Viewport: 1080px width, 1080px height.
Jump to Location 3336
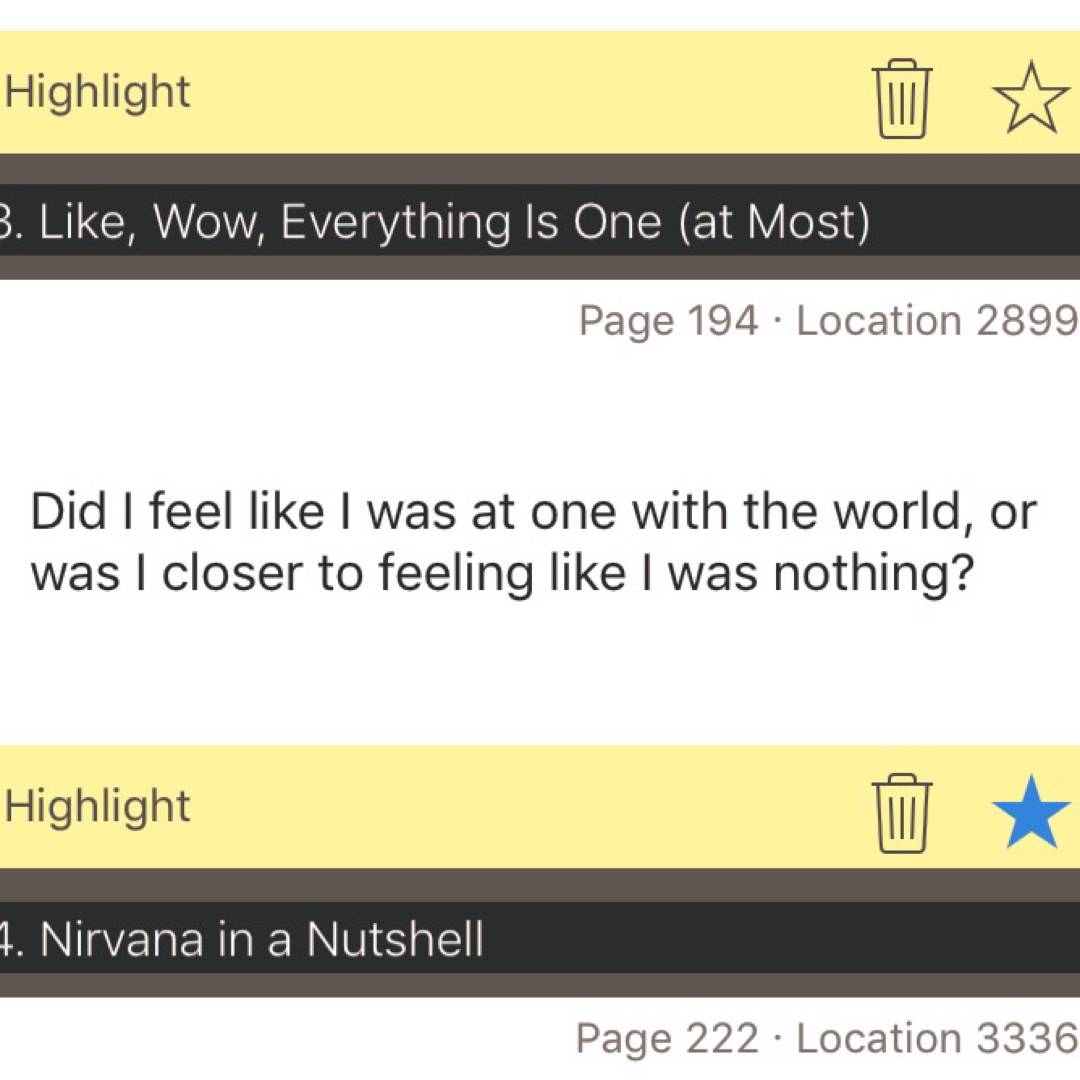pos(937,1039)
